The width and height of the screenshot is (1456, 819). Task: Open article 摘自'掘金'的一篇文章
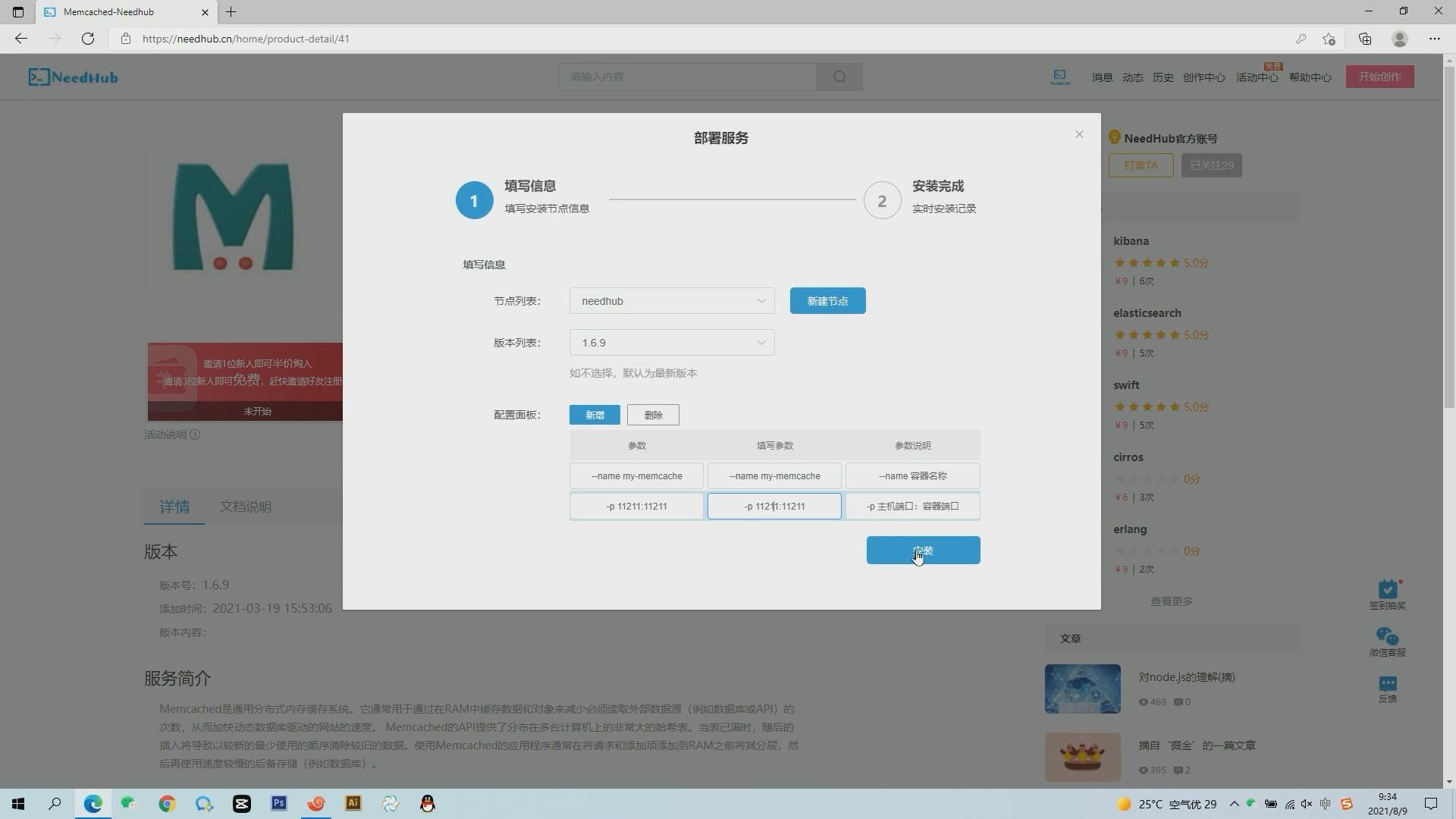pos(1197,745)
